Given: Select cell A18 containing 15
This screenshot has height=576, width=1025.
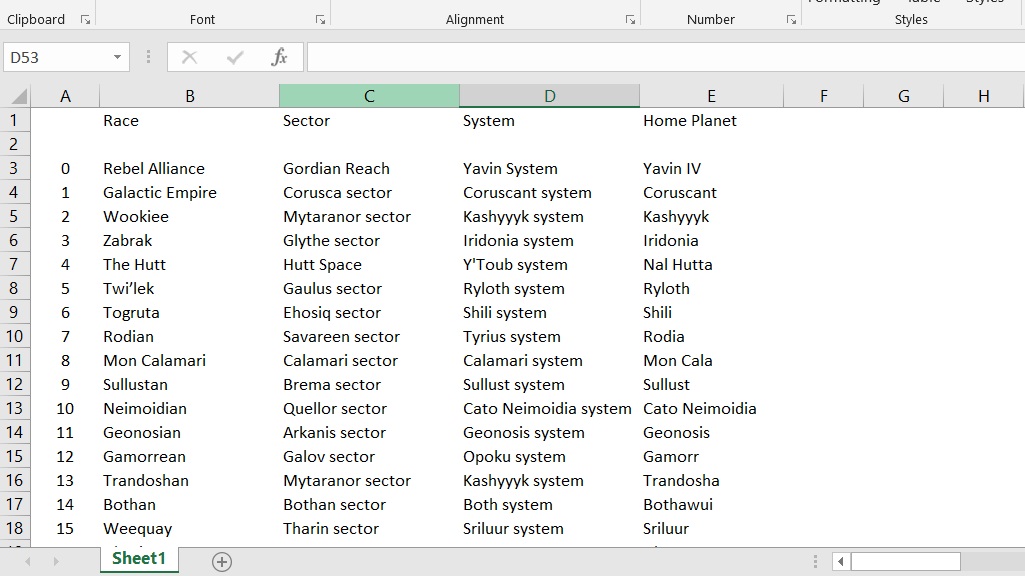Looking at the screenshot, I should tap(65, 528).
